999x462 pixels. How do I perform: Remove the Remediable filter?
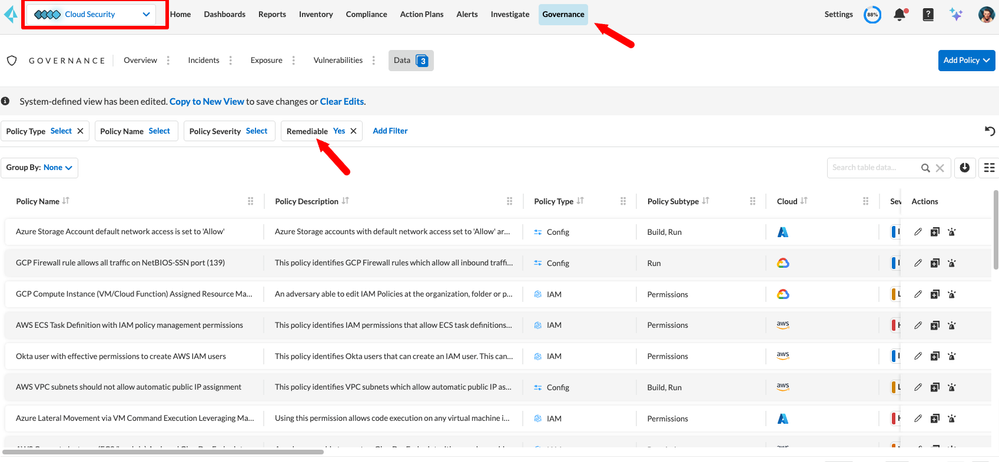tap(353, 131)
